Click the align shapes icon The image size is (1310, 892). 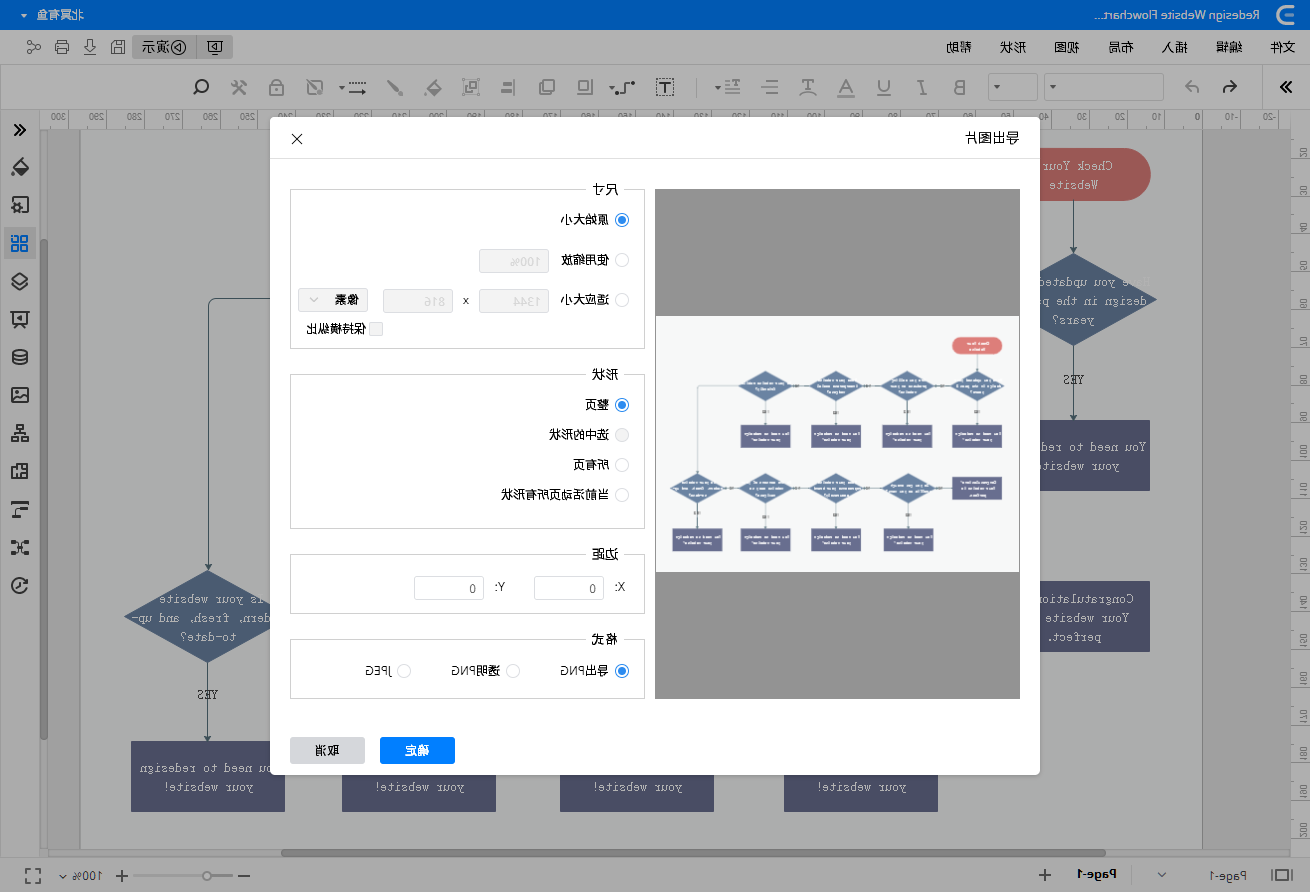[x=509, y=87]
